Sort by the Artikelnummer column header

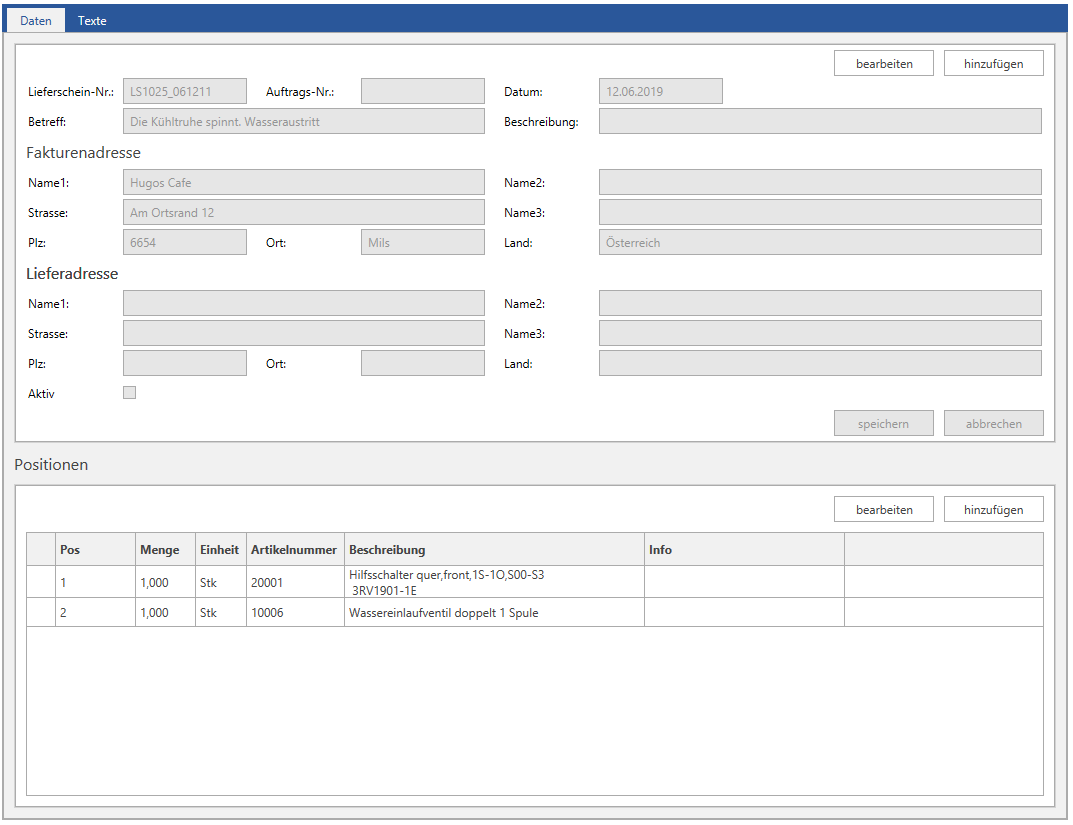296,549
